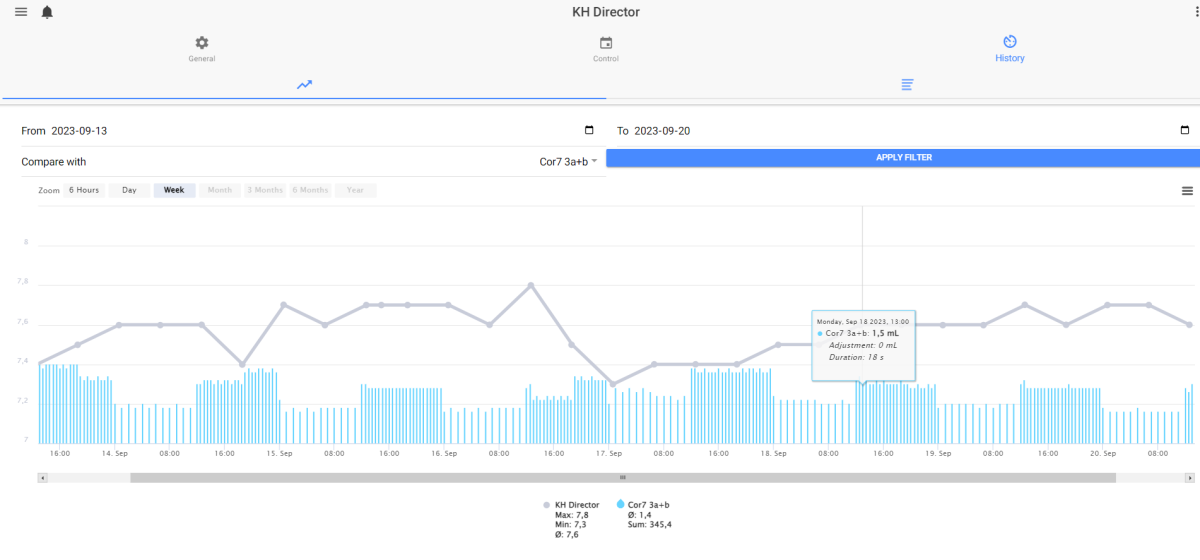1200x560 pixels.
Task: Open the chart export menu icon
Action: [1187, 190]
